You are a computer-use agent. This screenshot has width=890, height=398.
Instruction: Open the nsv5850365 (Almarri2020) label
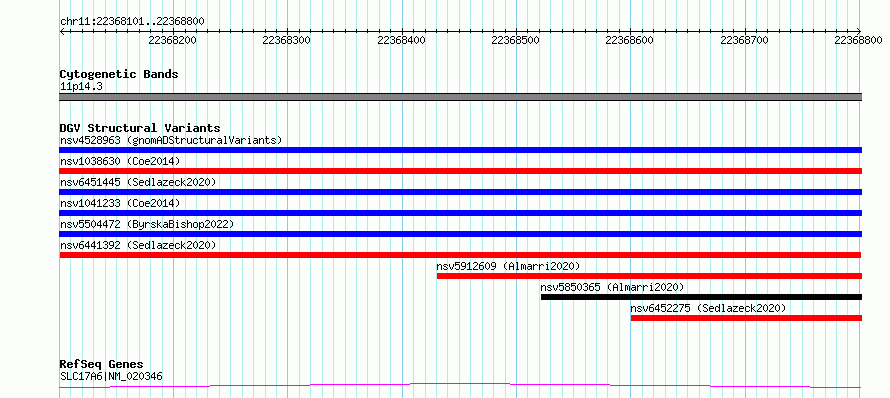tap(612, 287)
